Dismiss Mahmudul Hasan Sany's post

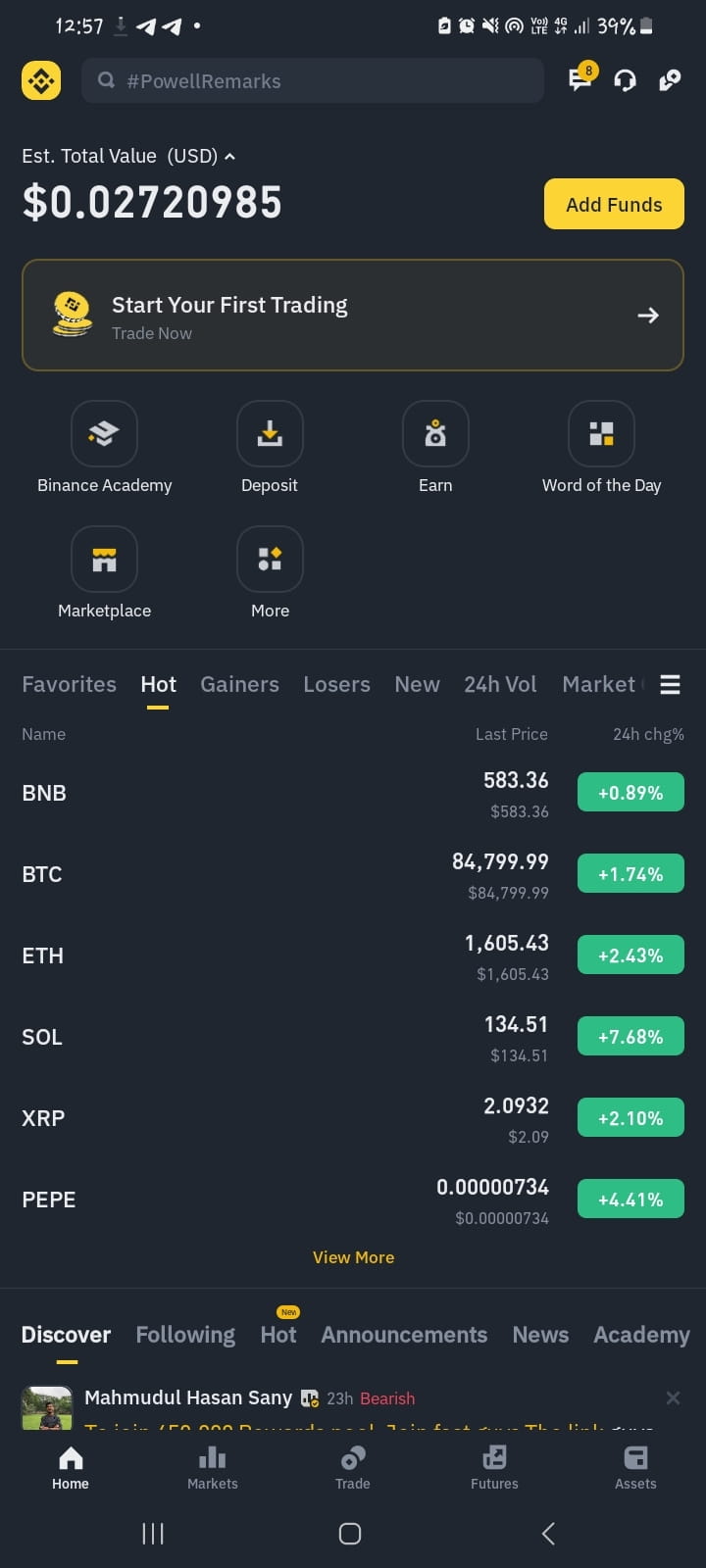[673, 1397]
